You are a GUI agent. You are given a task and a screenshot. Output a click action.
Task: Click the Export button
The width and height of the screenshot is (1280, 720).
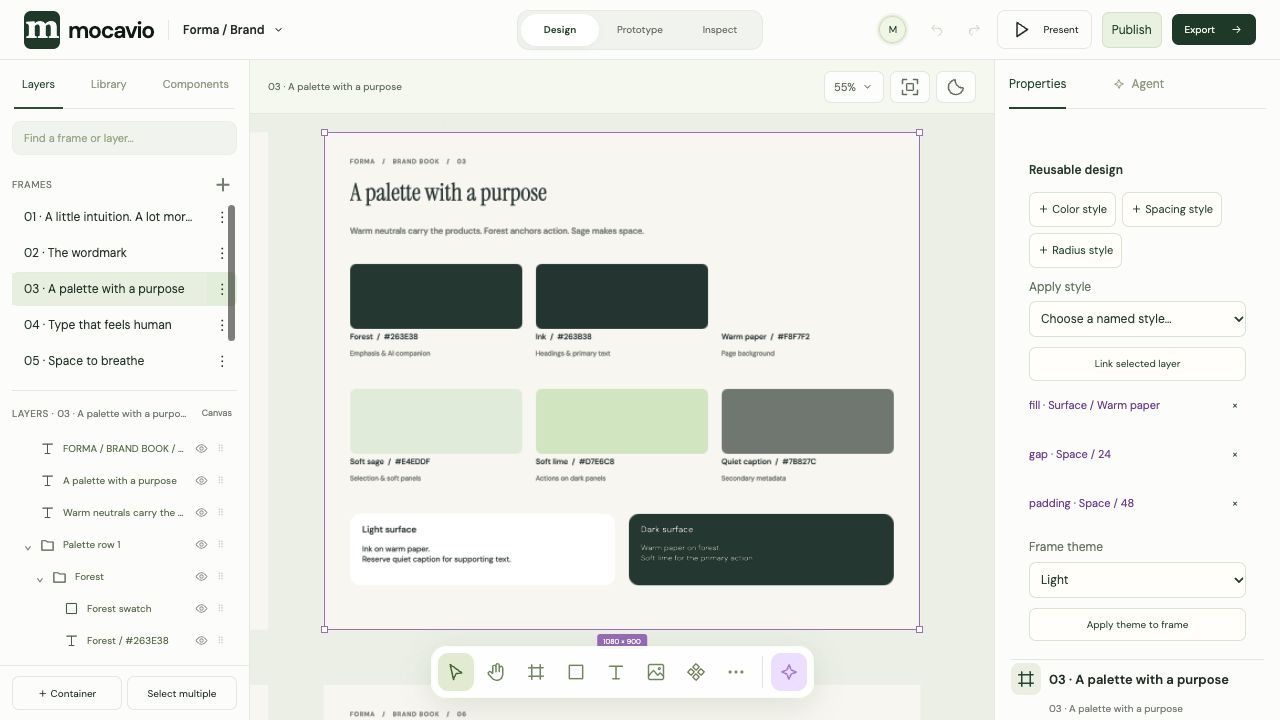point(1213,30)
